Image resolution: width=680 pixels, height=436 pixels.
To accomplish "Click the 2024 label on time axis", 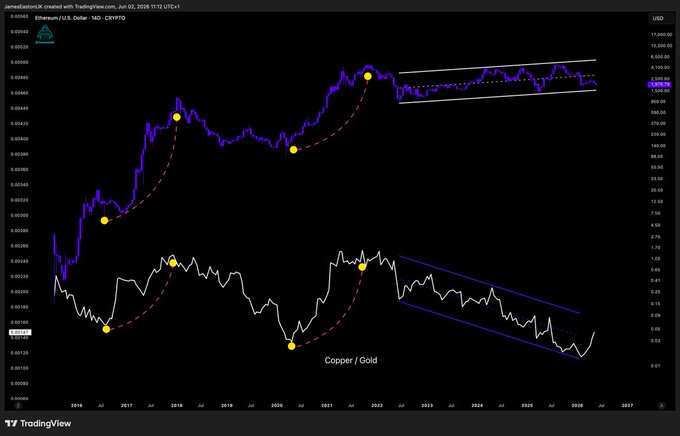I will coord(477,406).
